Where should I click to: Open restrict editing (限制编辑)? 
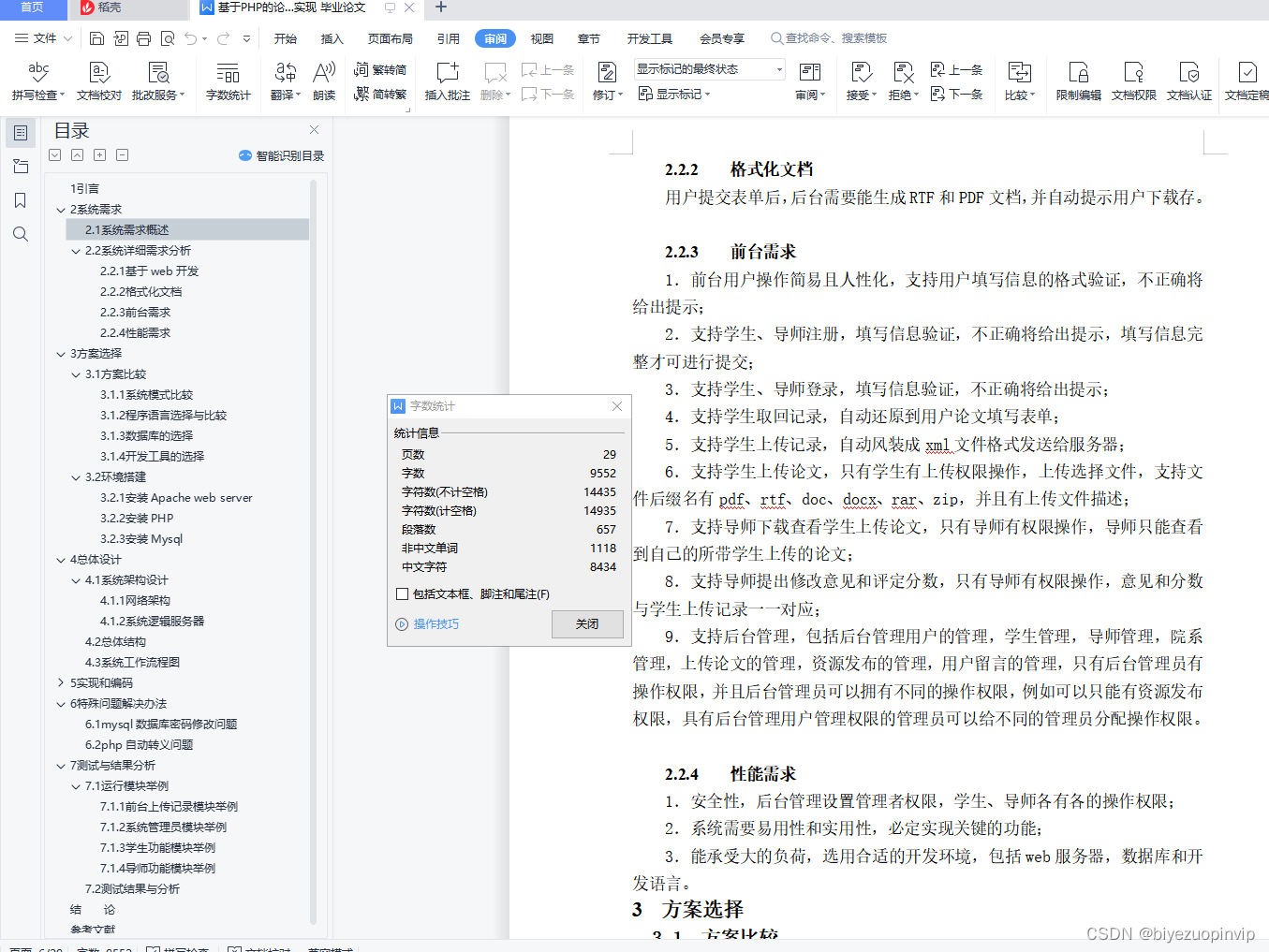(1079, 81)
